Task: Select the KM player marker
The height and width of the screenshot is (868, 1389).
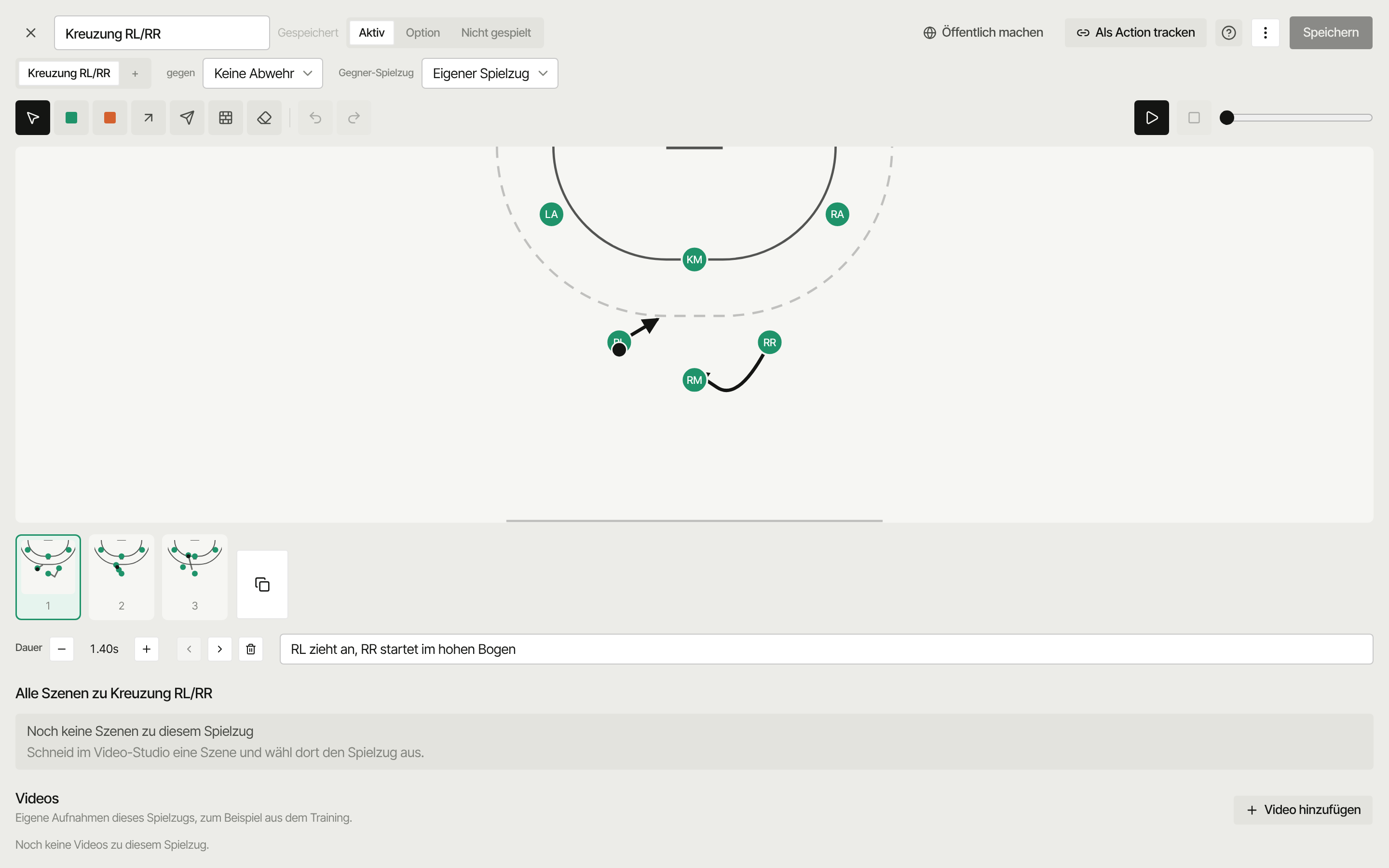Action: (694, 259)
